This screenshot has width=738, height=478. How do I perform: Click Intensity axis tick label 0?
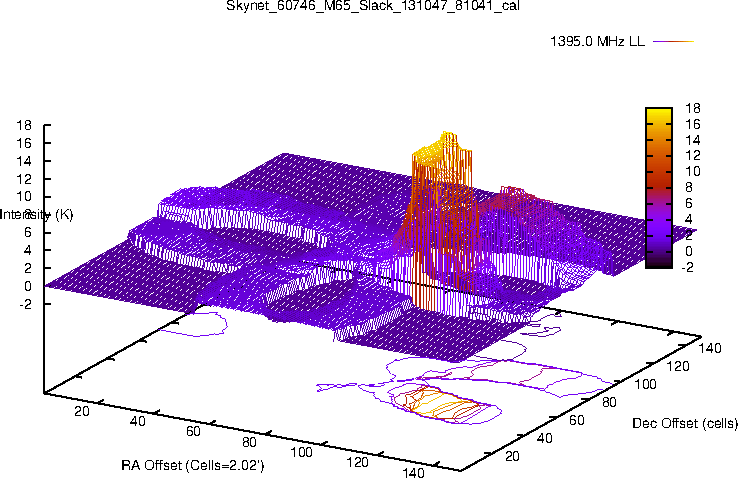28,286
